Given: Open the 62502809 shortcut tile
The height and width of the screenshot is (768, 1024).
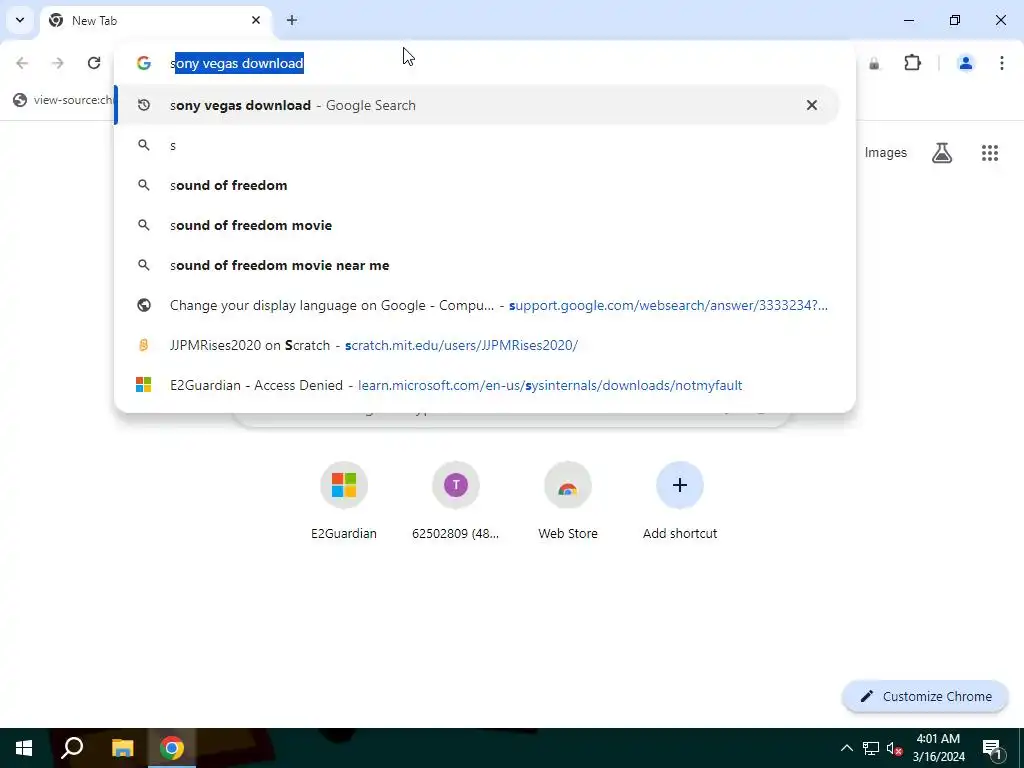Looking at the screenshot, I should point(456,501).
